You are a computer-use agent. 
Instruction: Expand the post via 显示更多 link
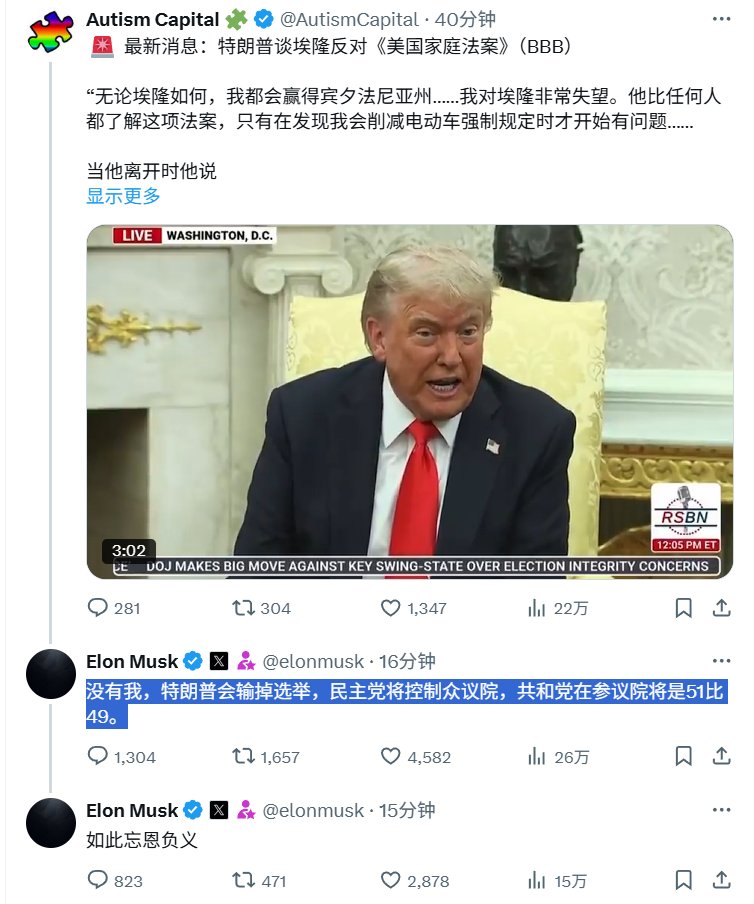point(123,196)
